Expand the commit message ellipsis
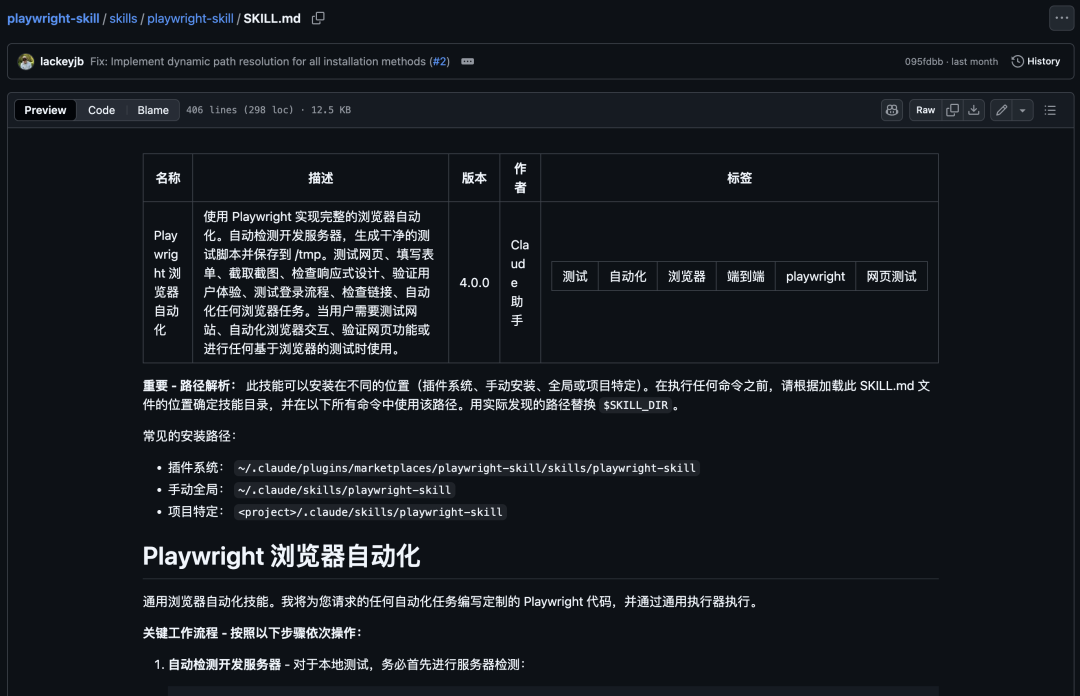 click(x=466, y=61)
